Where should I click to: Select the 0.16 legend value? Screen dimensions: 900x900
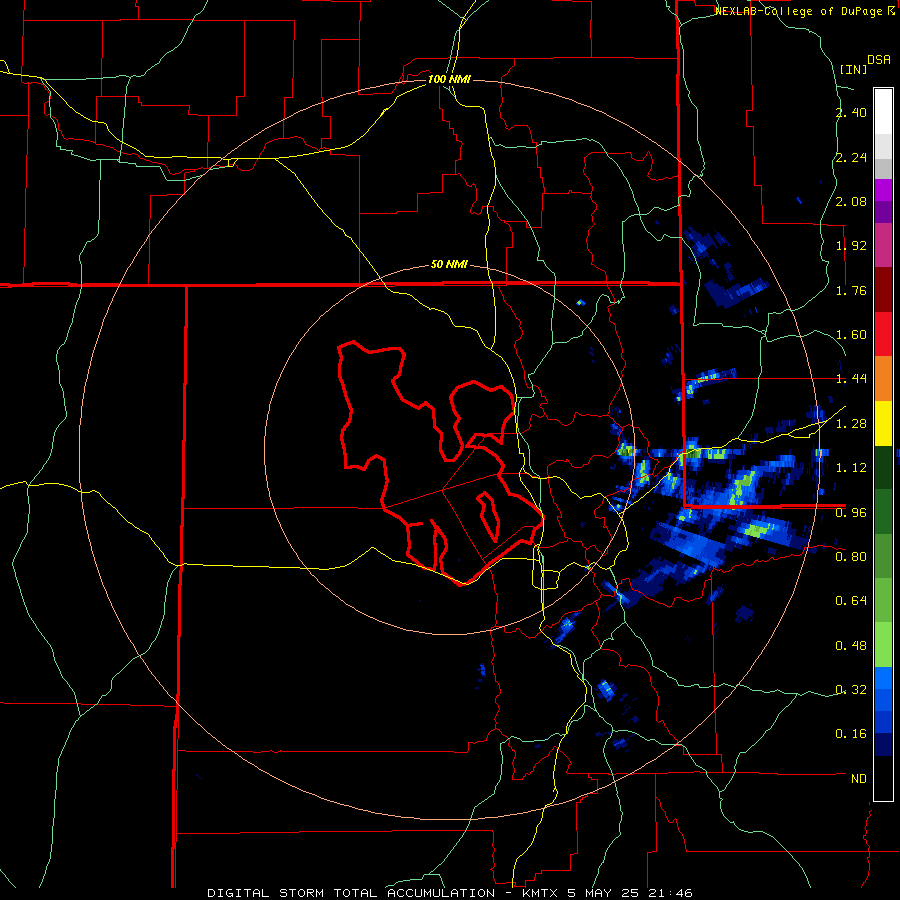(x=851, y=734)
